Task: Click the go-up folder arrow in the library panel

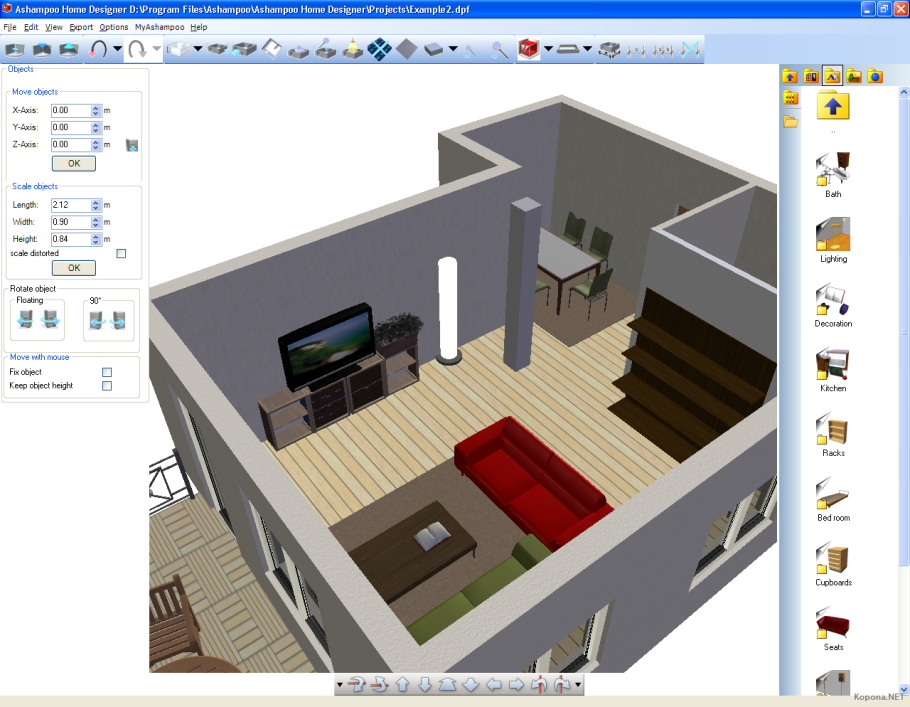Action: pyautogui.click(x=832, y=107)
